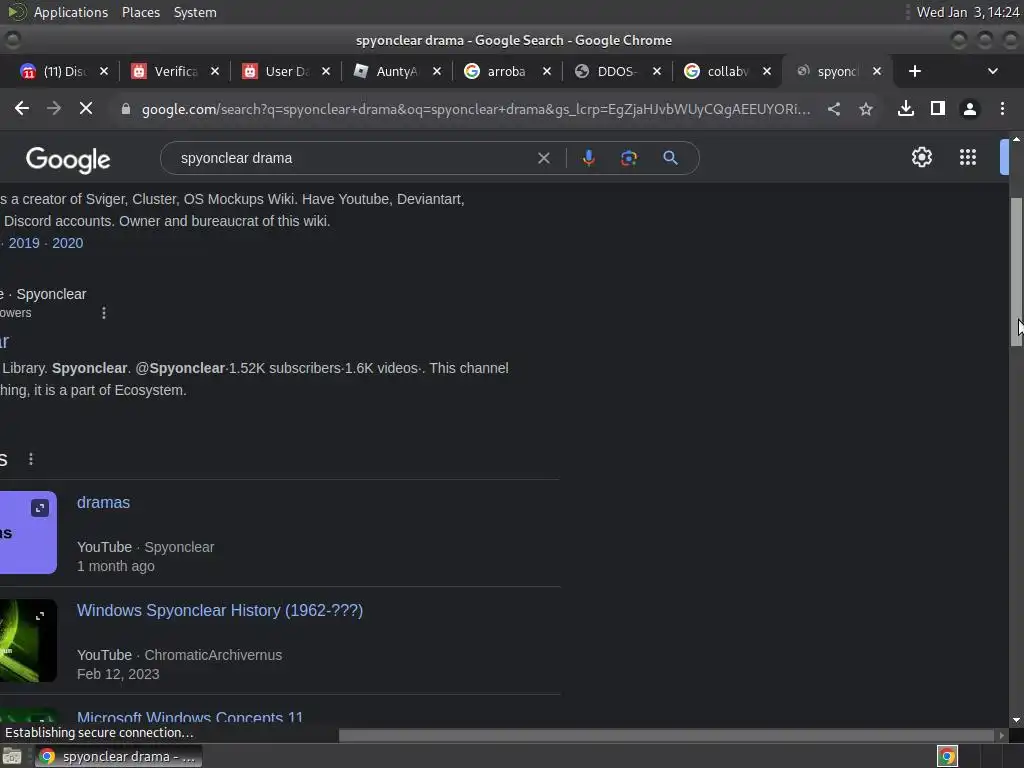Clear the Google search box text
This screenshot has width=1024, height=768.
(x=543, y=158)
